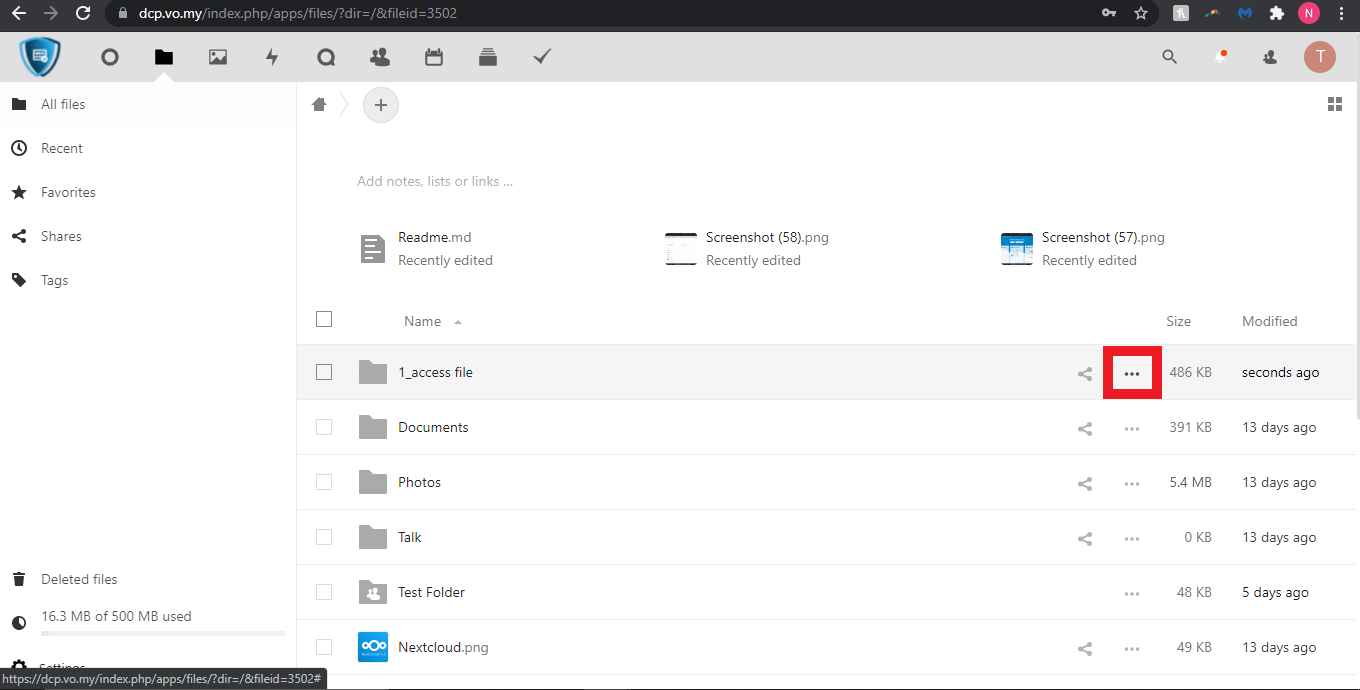Viewport: 1360px width, 690px height.
Task: Click the share icon for Documents folder
Action: [x=1085, y=428]
